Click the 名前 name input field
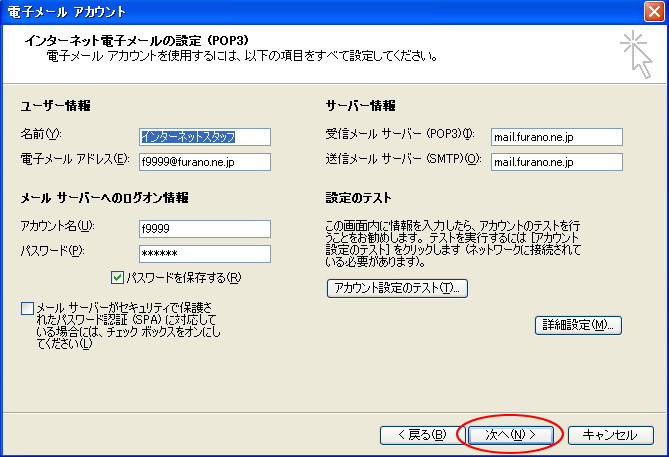 tap(205, 137)
